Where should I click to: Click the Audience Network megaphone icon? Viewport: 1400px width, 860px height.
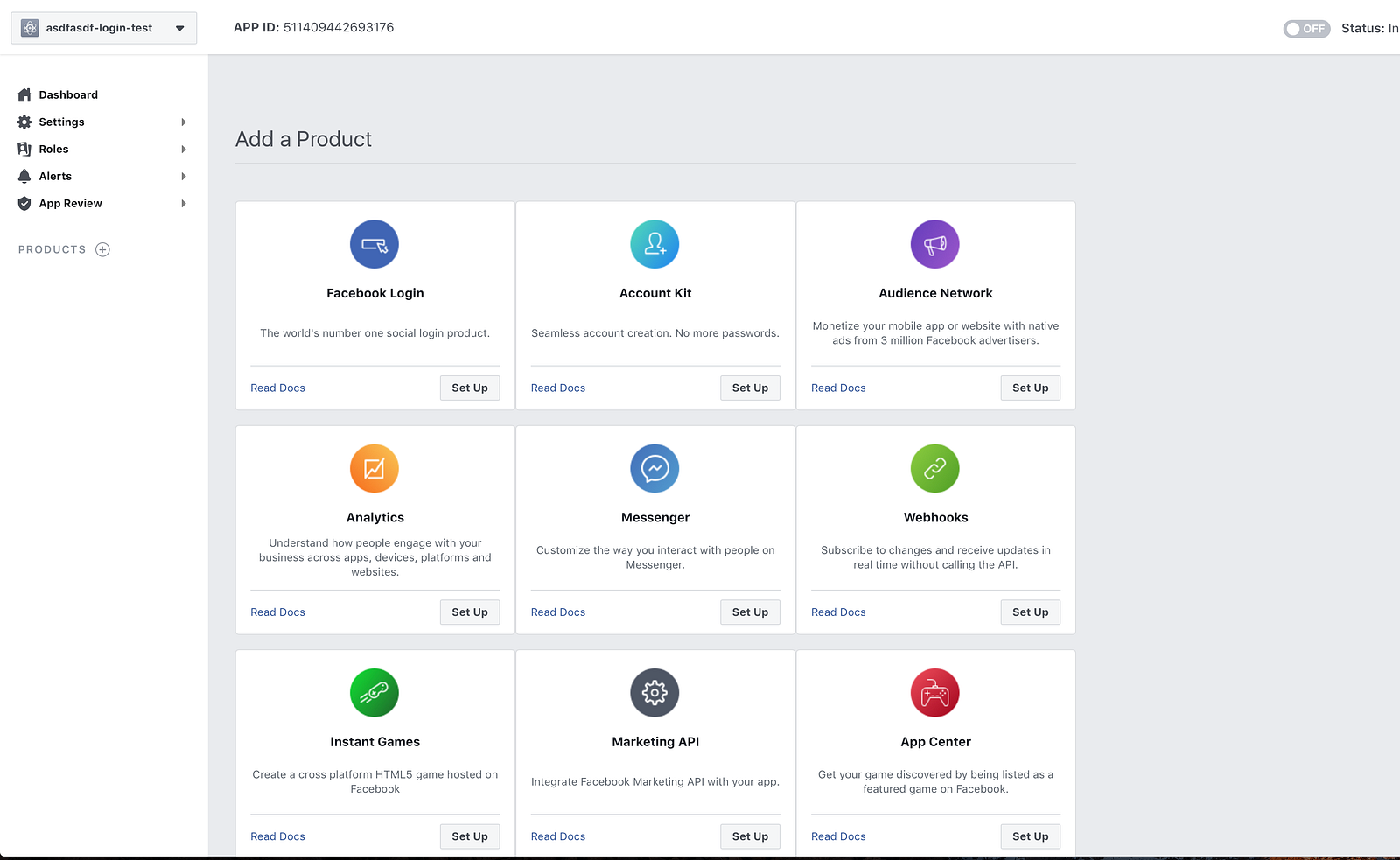(x=934, y=244)
